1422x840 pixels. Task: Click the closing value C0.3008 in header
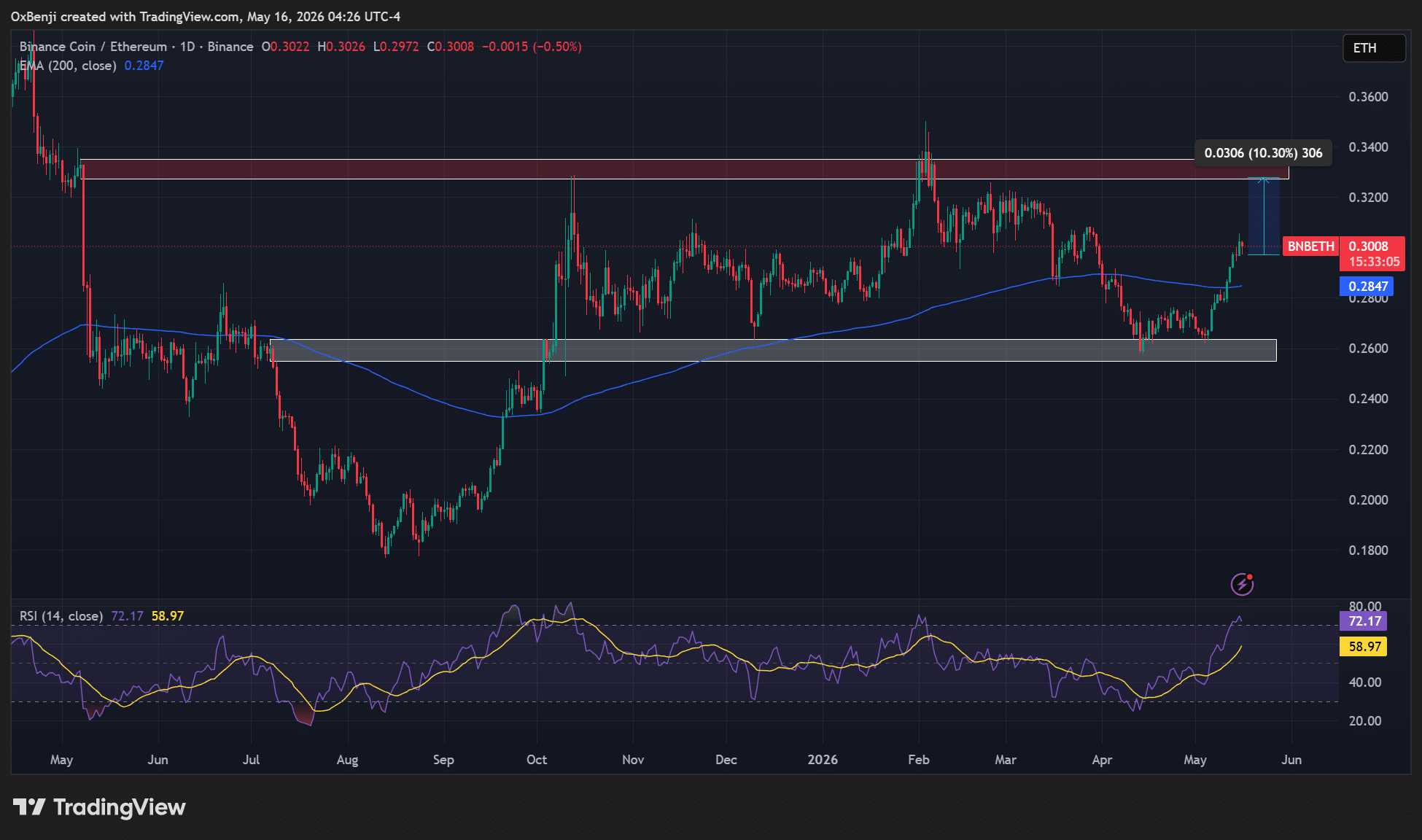click(x=450, y=47)
